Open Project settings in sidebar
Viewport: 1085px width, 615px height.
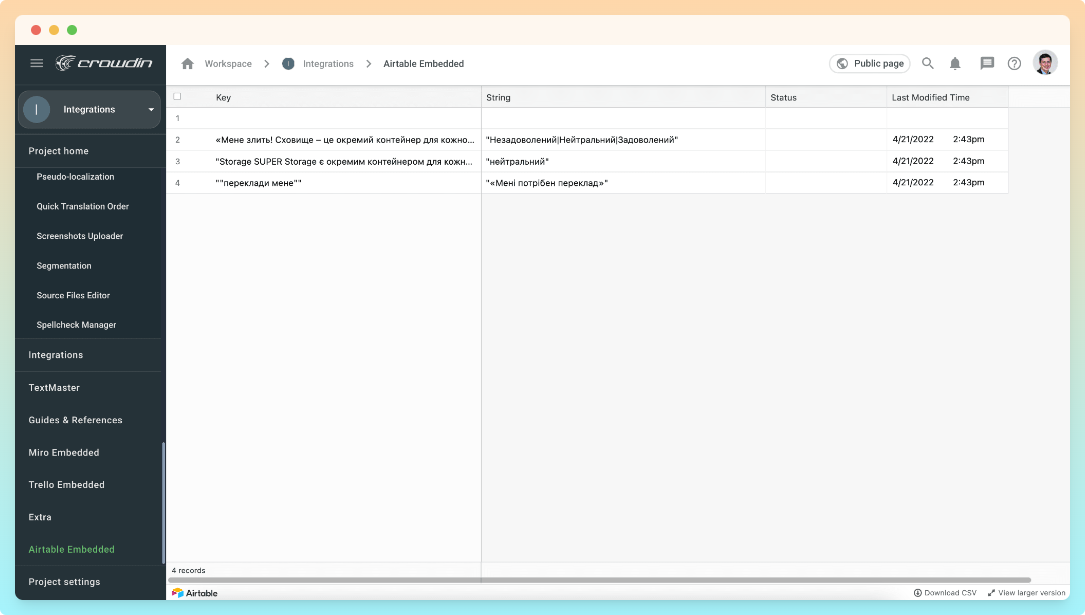pos(64,582)
